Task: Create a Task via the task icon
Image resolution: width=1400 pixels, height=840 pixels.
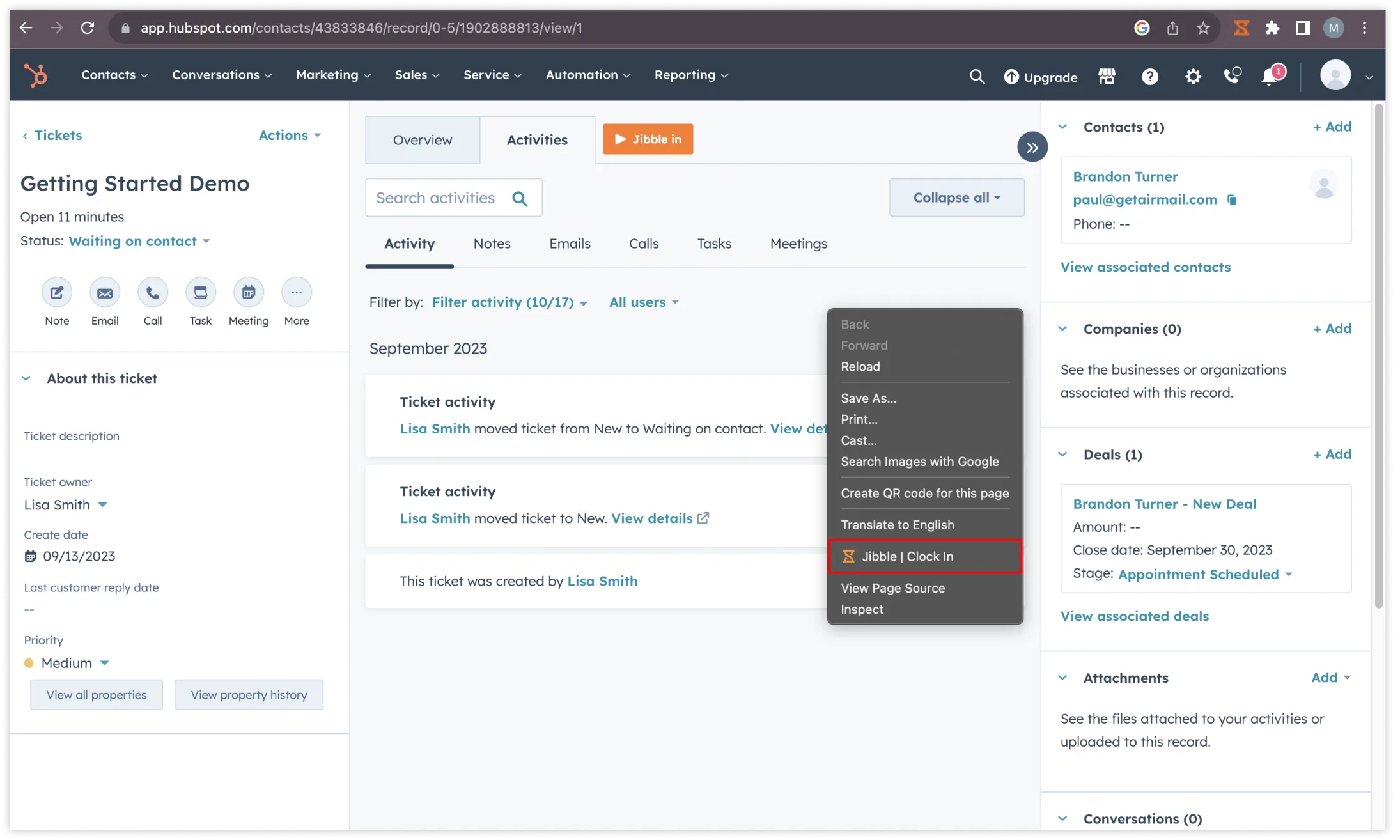Action: pyautogui.click(x=200, y=293)
